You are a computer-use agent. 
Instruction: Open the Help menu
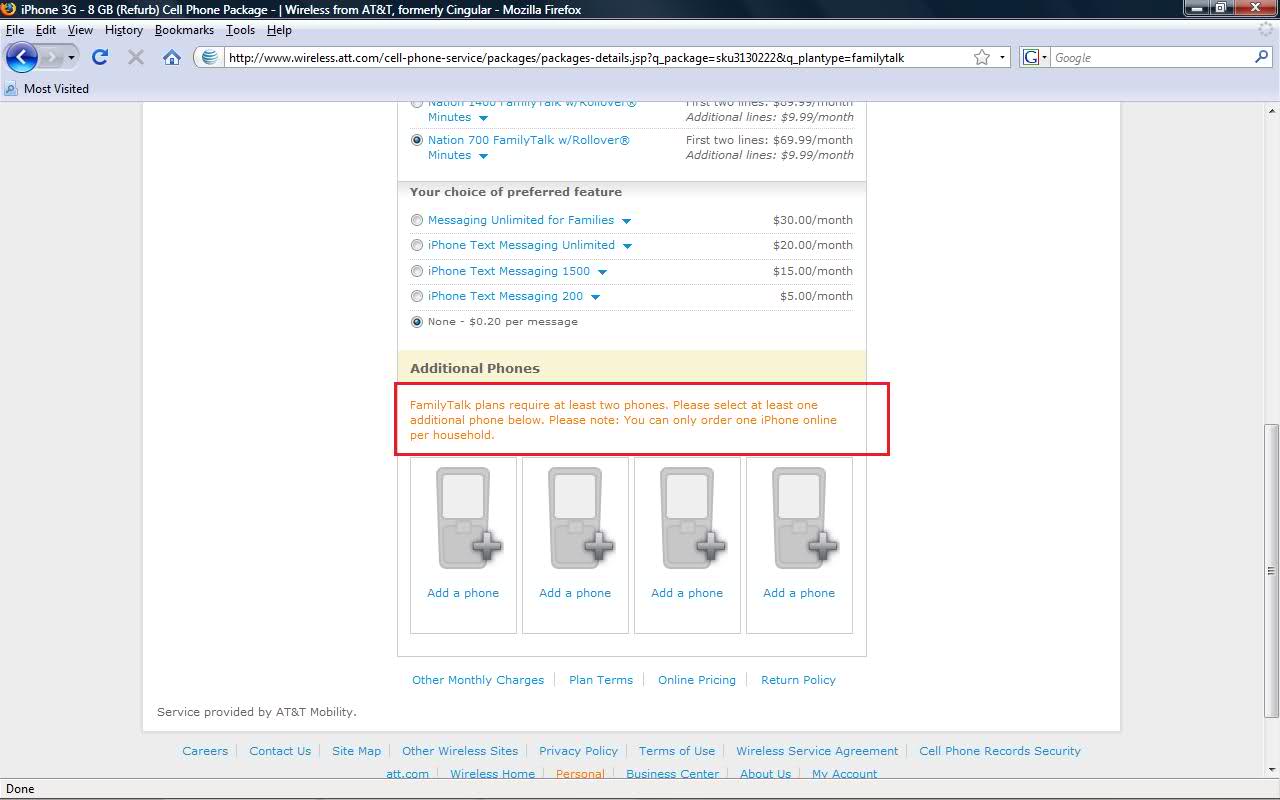[279, 30]
